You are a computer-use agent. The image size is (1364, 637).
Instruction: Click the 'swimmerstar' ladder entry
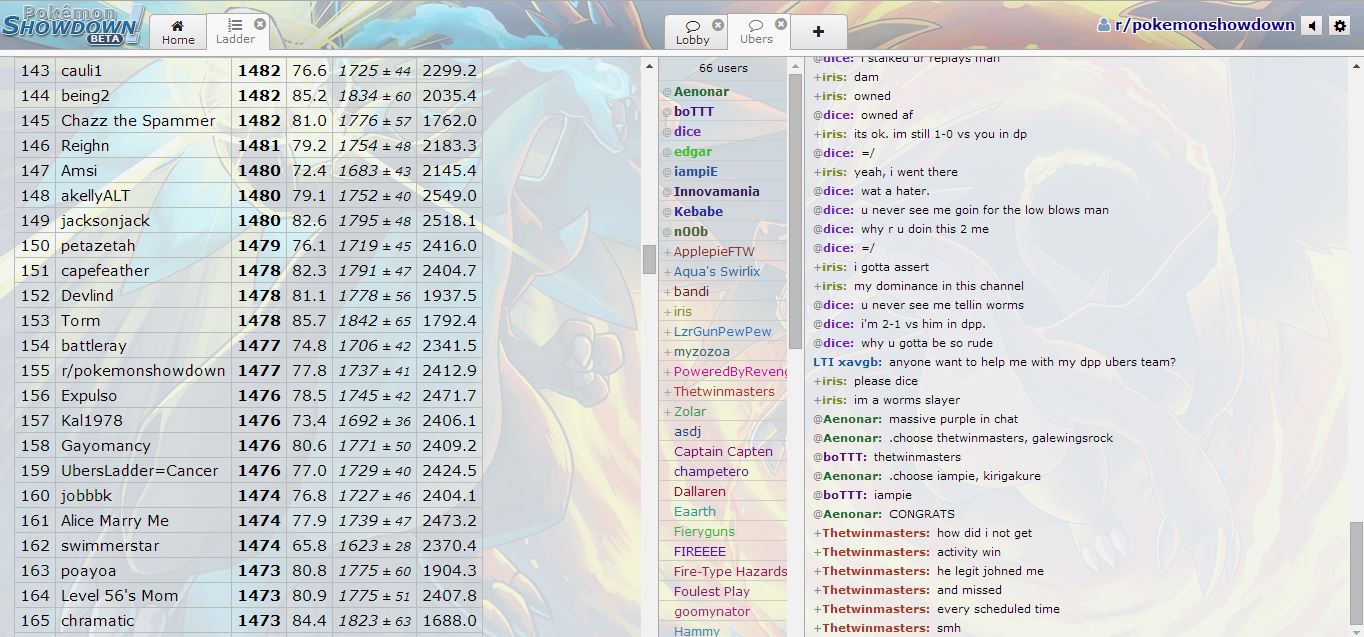click(109, 546)
